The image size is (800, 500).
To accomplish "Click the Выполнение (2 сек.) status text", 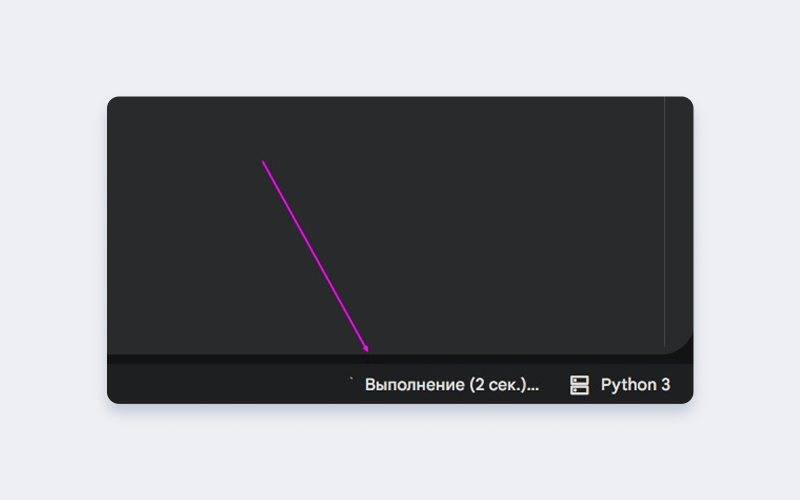I will click(452, 385).
